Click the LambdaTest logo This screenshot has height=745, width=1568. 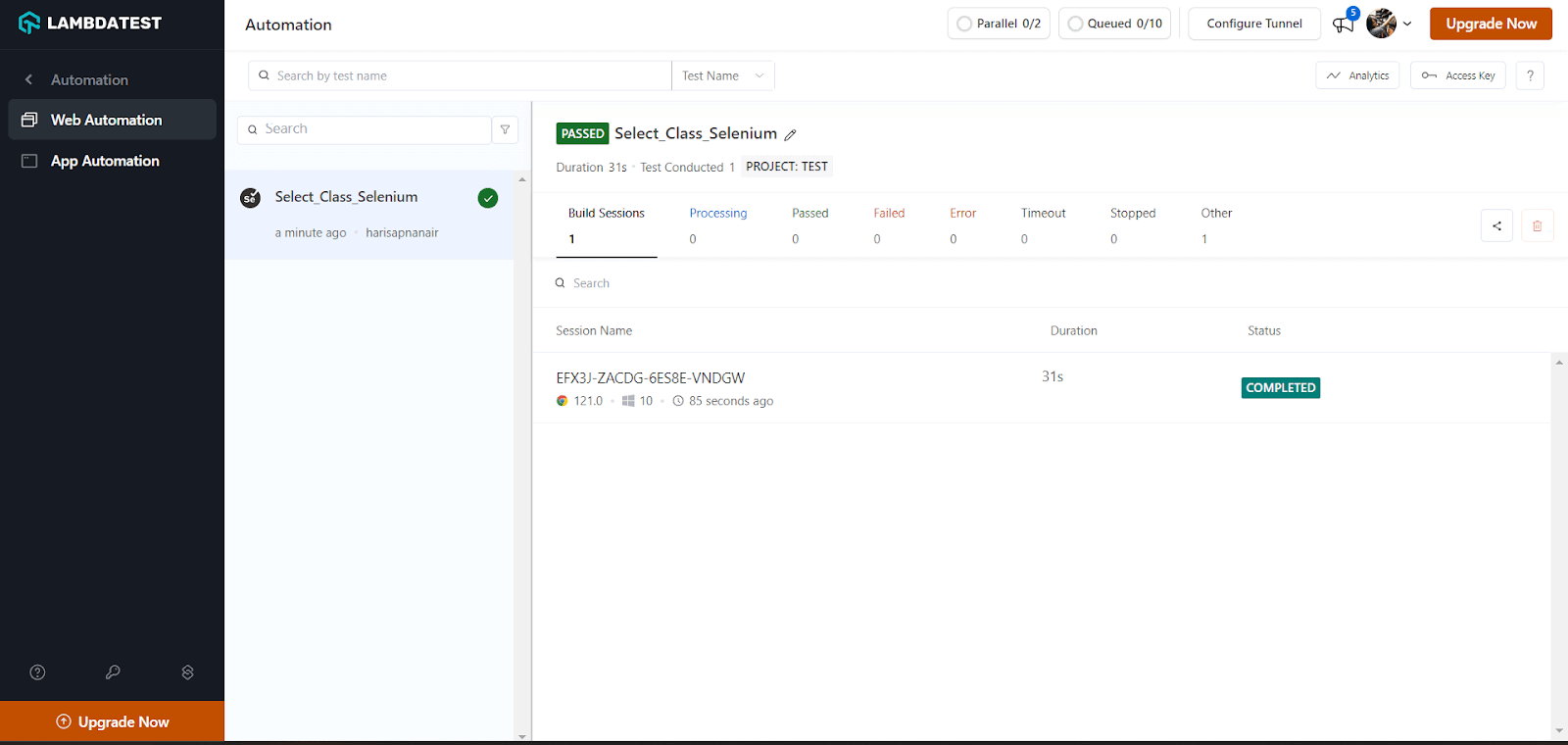[90, 23]
